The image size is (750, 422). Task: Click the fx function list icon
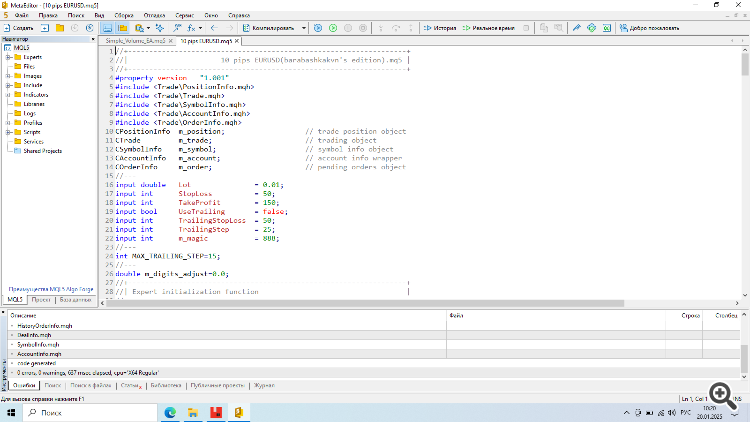pos(190,28)
